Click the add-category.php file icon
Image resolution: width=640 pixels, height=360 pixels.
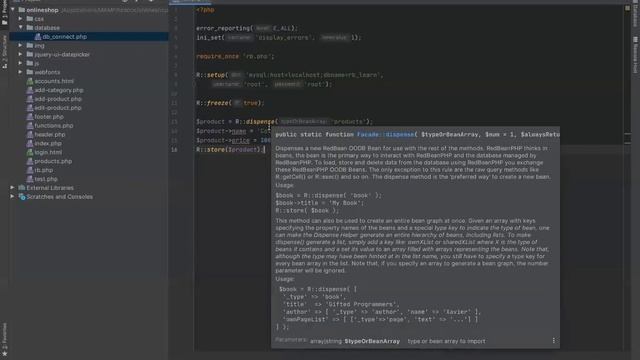click(30, 90)
